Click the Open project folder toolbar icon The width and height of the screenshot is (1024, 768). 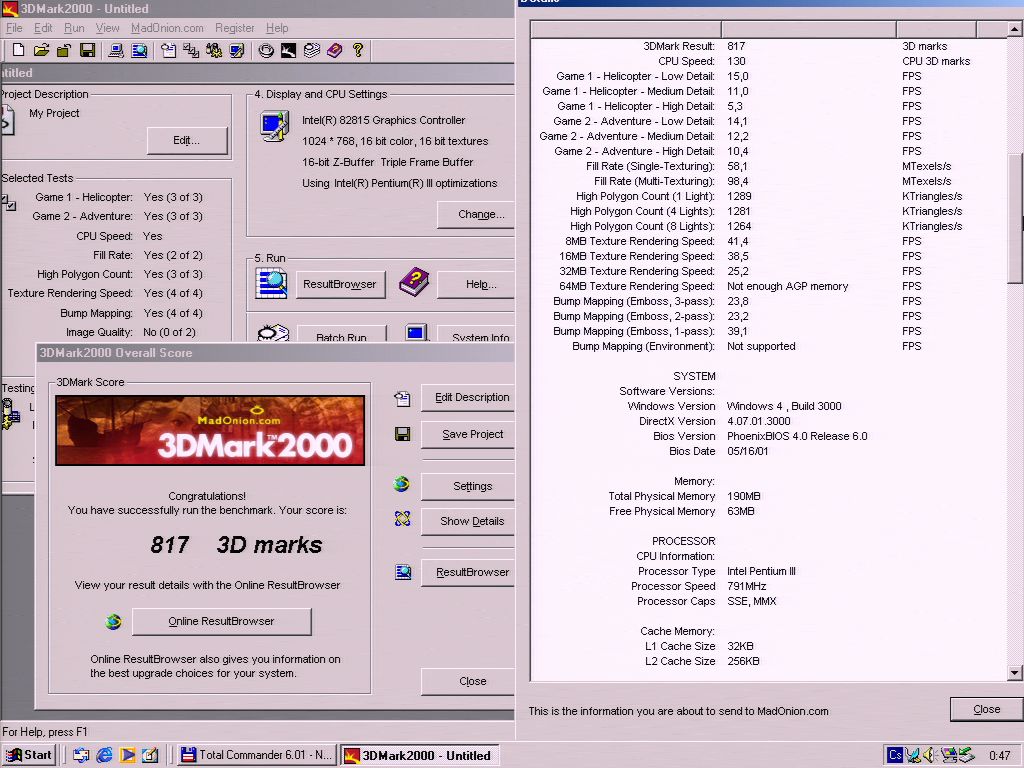(x=41, y=50)
